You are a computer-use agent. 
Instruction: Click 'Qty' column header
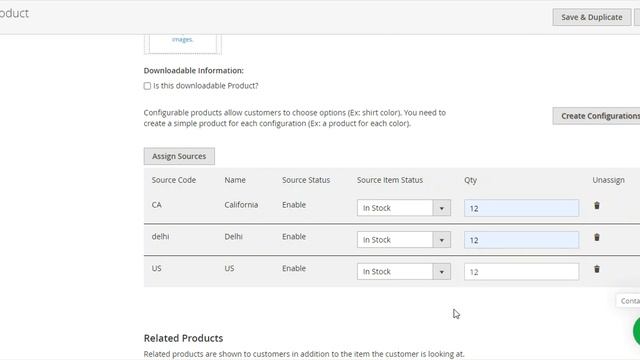coord(470,180)
